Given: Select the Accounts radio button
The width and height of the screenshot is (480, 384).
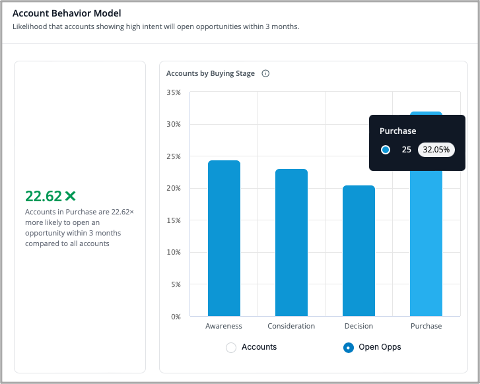Looking at the screenshot, I should pyautogui.click(x=231, y=347).
